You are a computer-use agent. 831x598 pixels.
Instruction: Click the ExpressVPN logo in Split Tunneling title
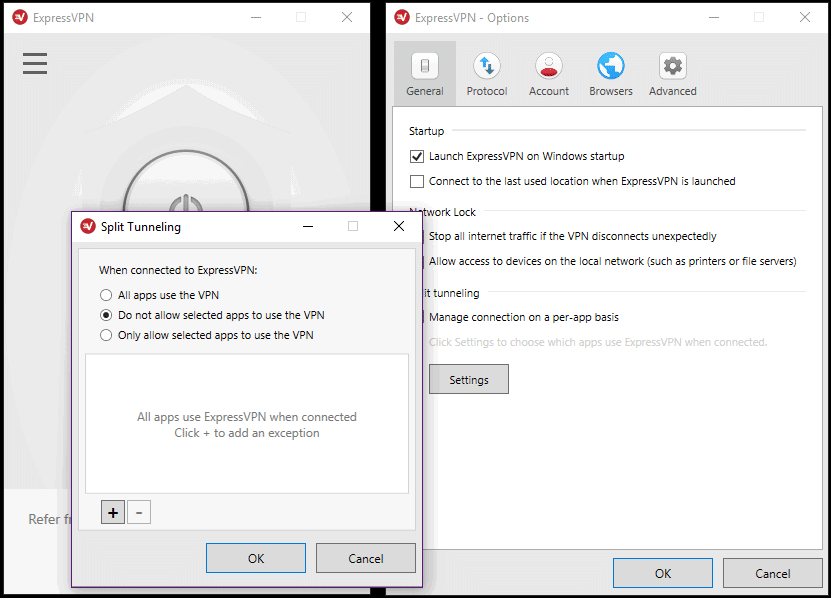pos(88,226)
